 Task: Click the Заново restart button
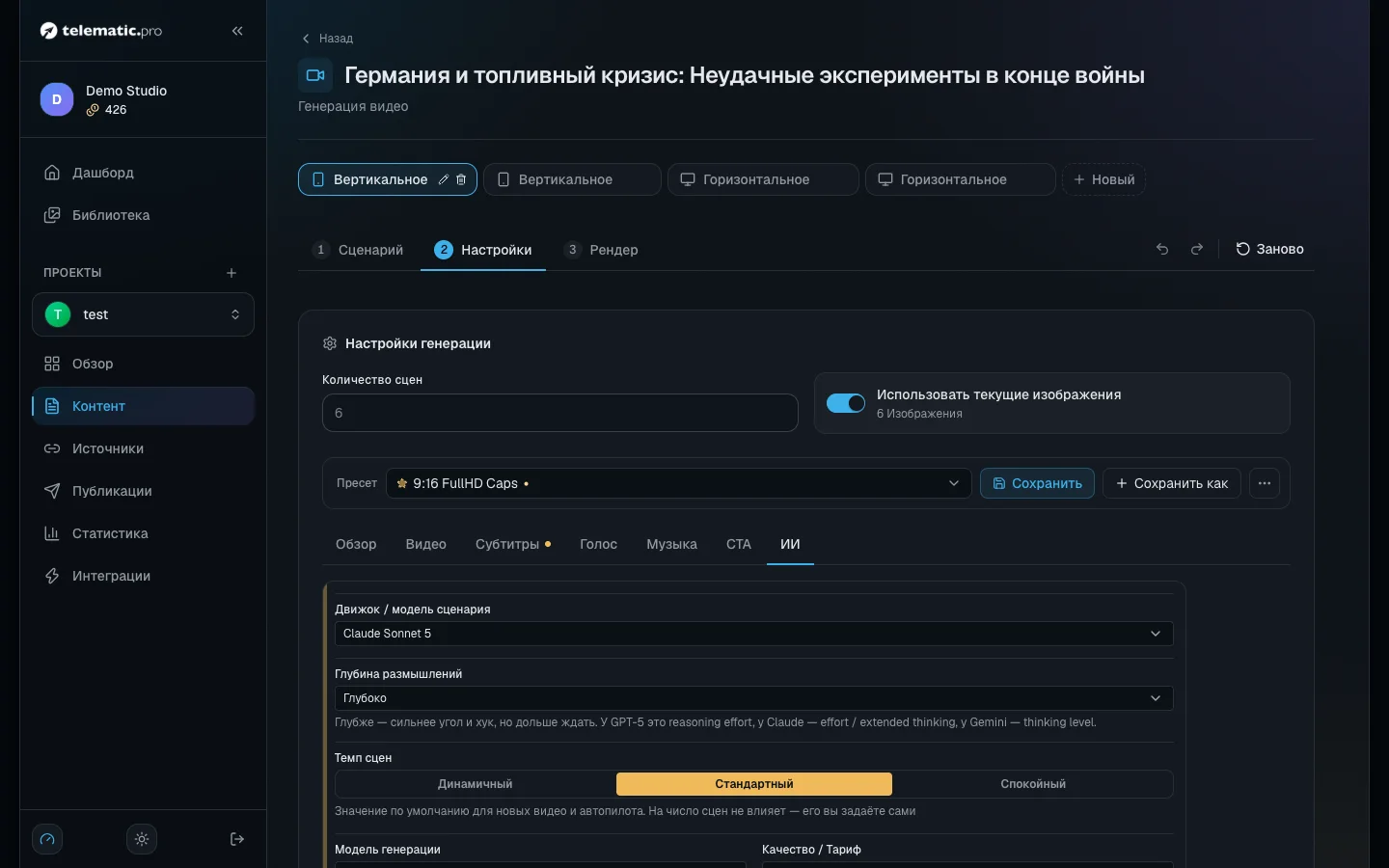pos(1270,249)
